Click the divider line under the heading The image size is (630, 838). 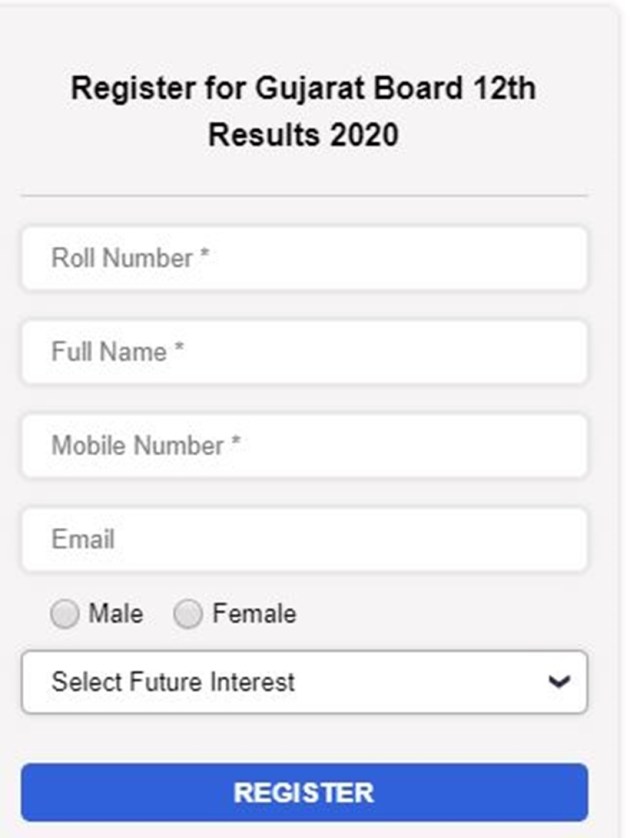[x=304, y=196]
